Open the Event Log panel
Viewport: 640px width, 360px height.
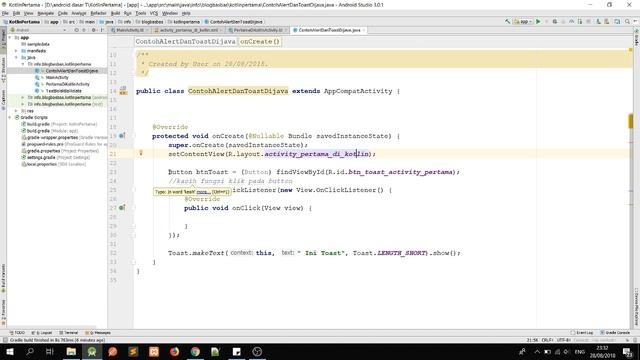click(x=582, y=333)
